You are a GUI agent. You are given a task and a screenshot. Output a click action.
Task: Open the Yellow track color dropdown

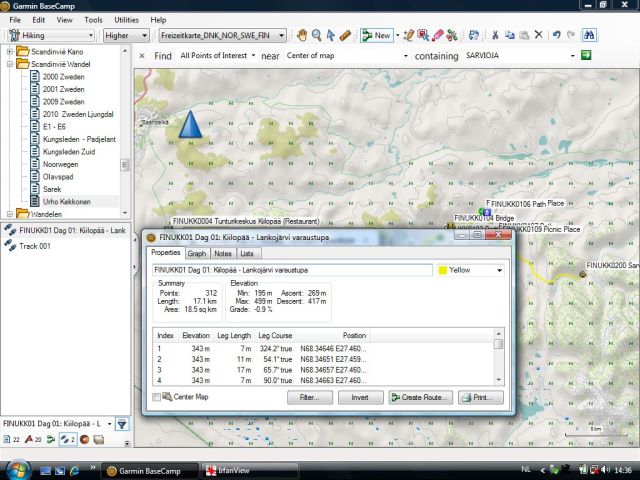498,270
